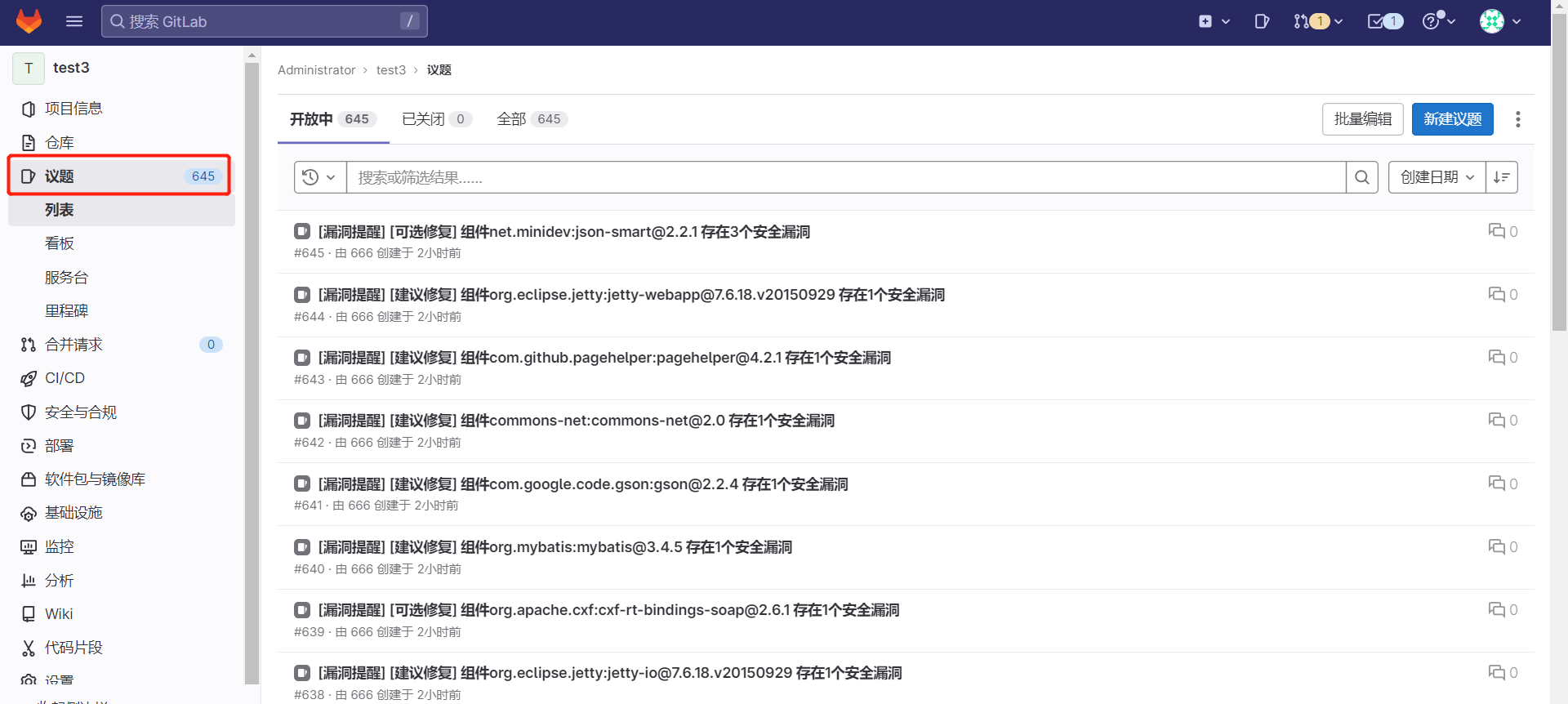Click the search magnifier button in filter bar

click(1361, 177)
